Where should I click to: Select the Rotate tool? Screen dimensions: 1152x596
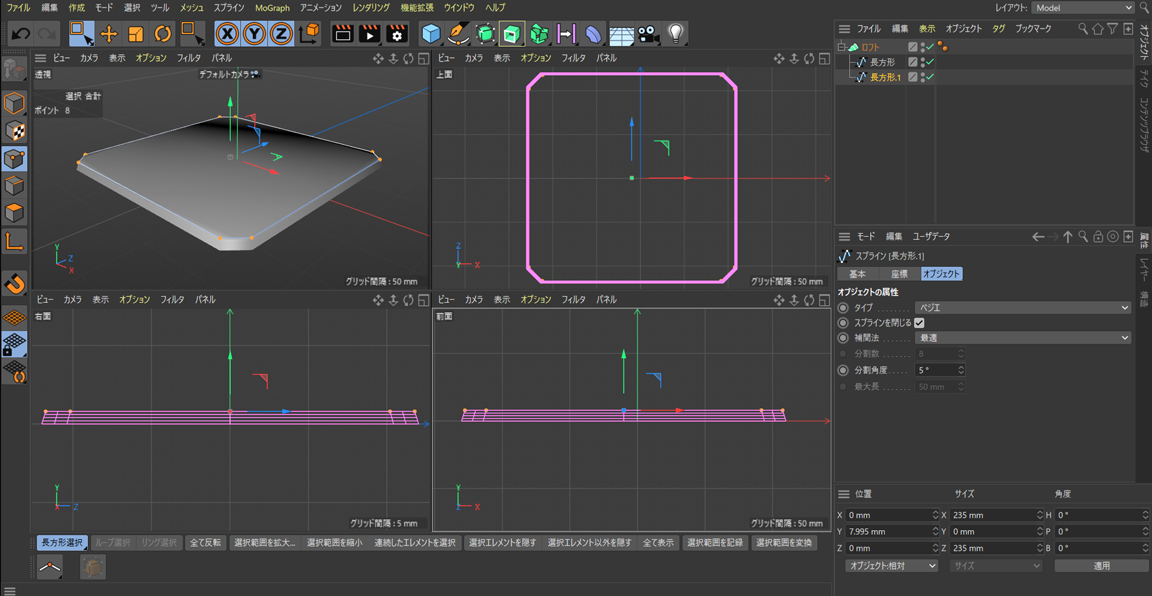point(162,34)
